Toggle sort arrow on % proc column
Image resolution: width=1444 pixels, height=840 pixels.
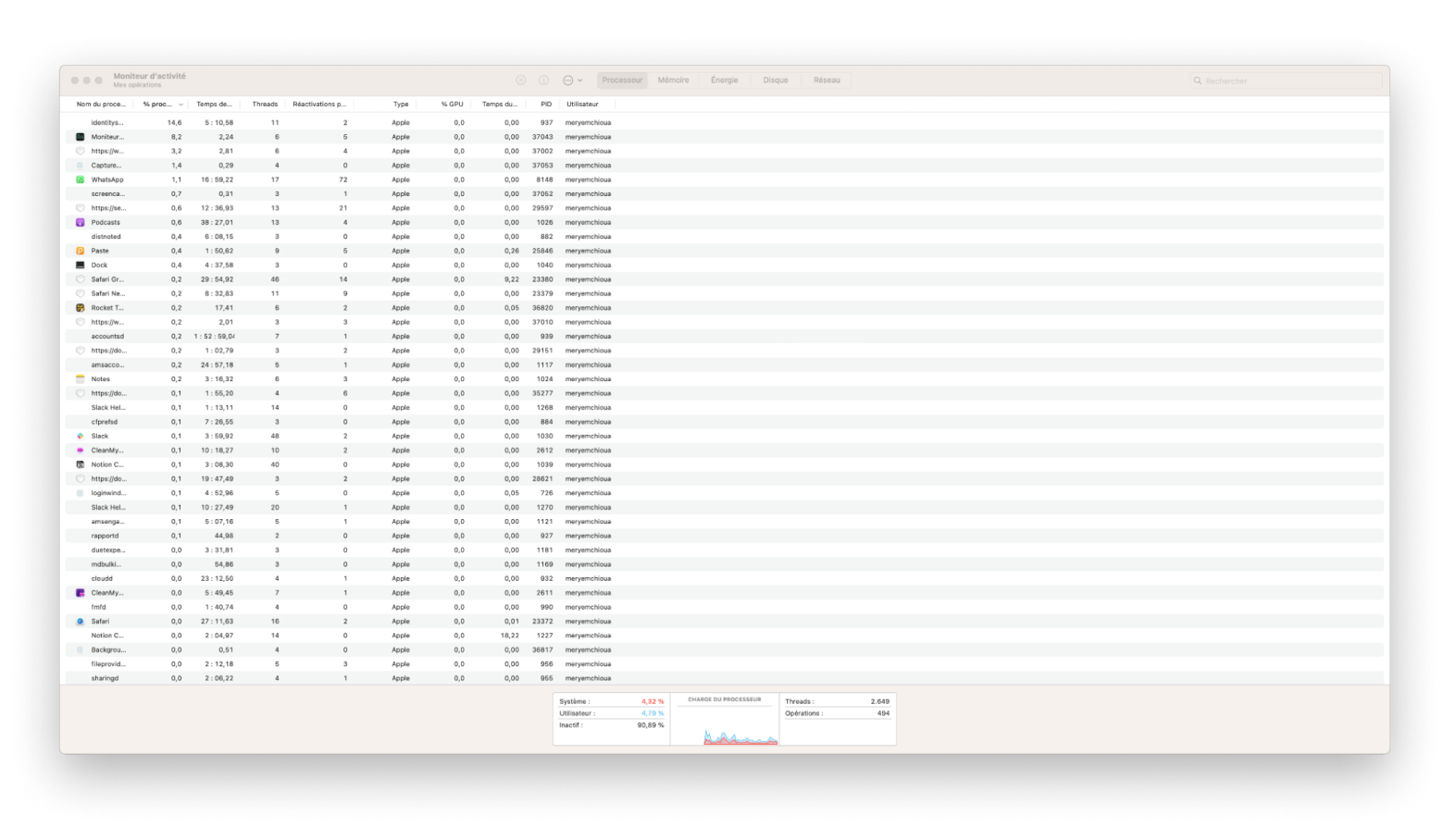(x=180, y=105)
